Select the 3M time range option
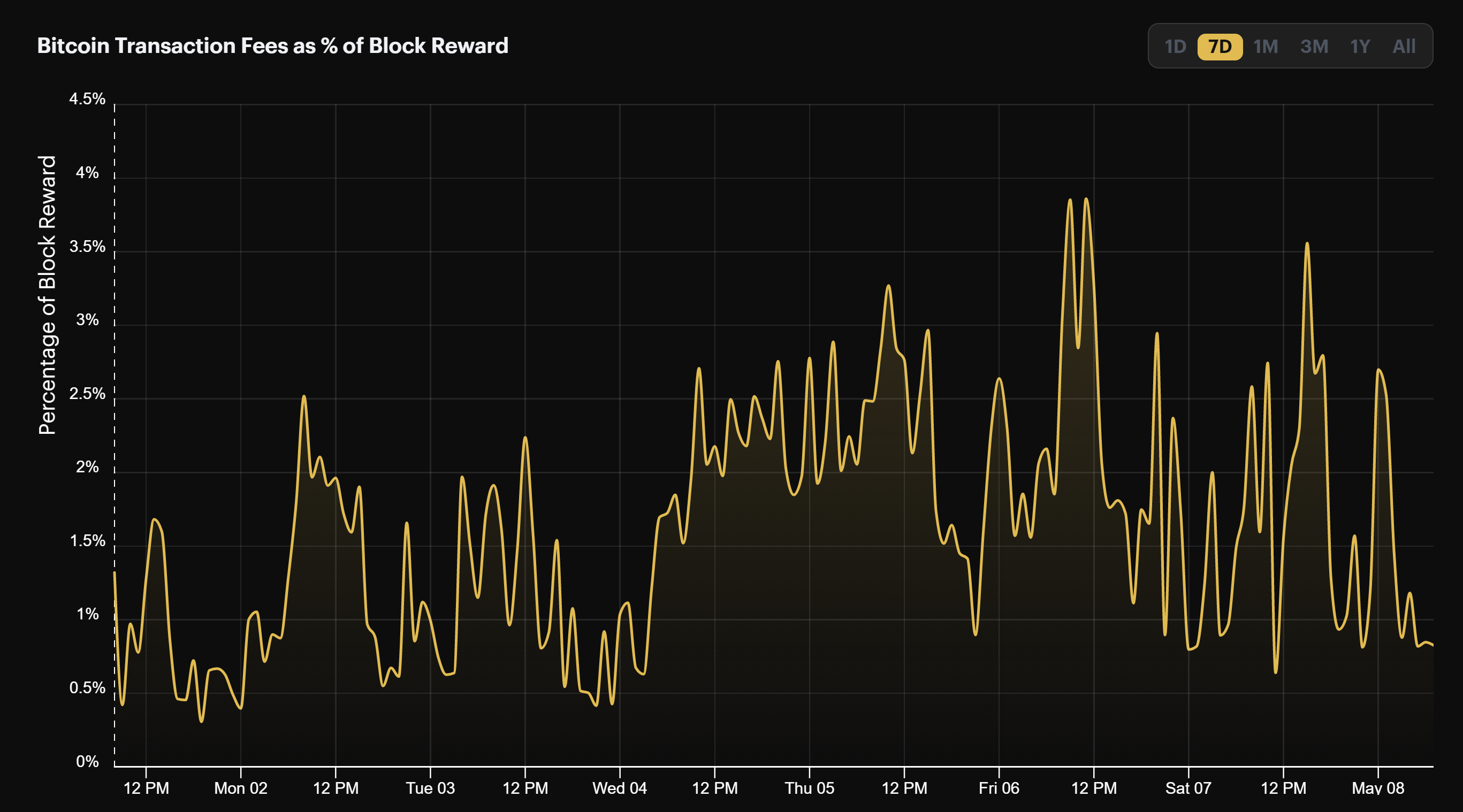Image resolution: width=1463 pixels, height=812 pixels. pos(1314,47)
